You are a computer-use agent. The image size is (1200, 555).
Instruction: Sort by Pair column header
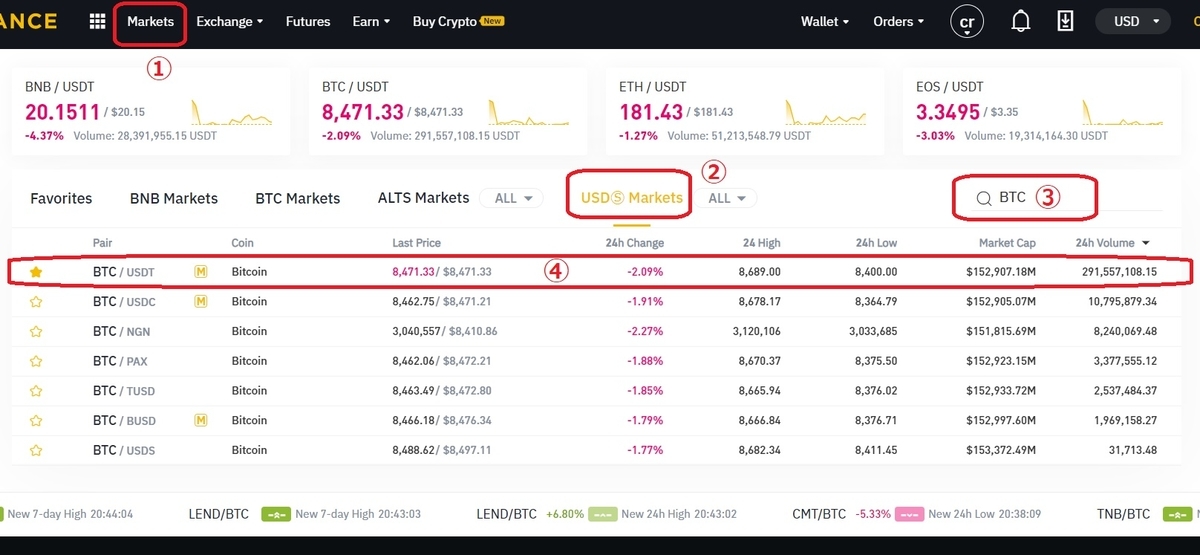pos(103,243)
